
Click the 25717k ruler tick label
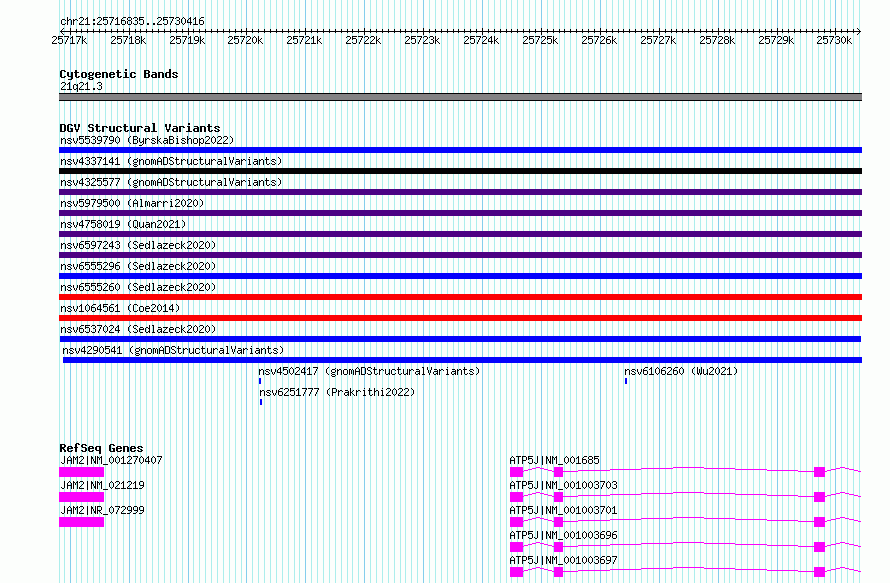tap(69, 40)
